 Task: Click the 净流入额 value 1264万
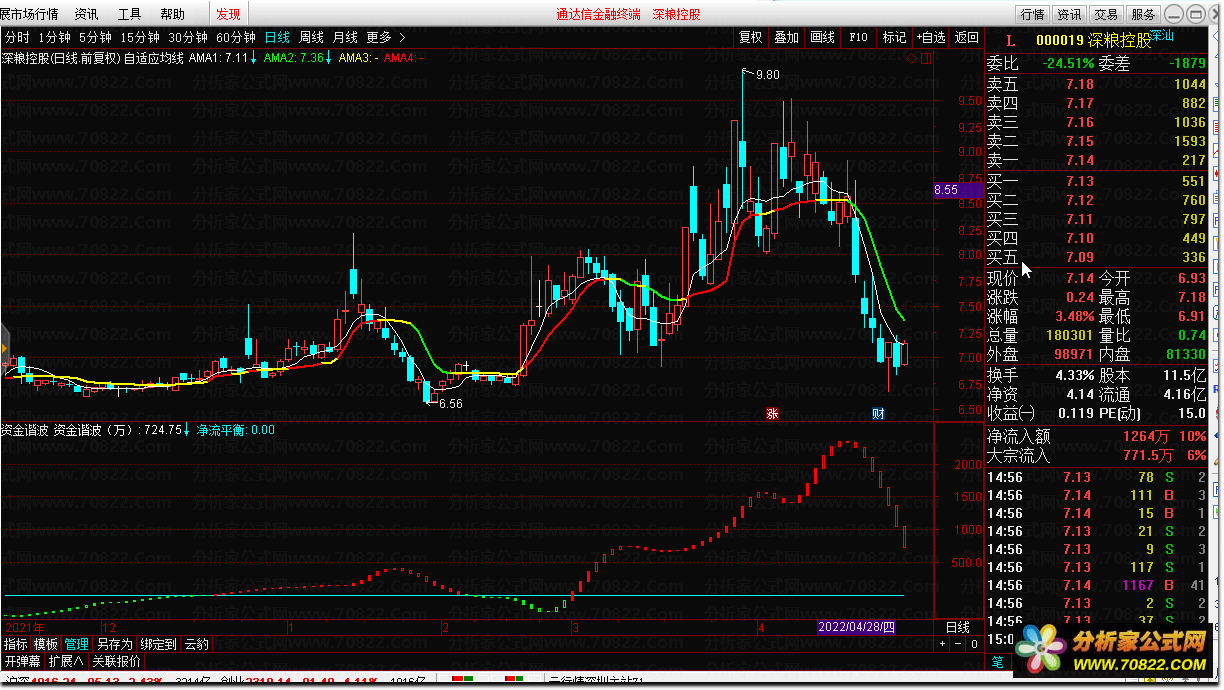point(1147,436)
